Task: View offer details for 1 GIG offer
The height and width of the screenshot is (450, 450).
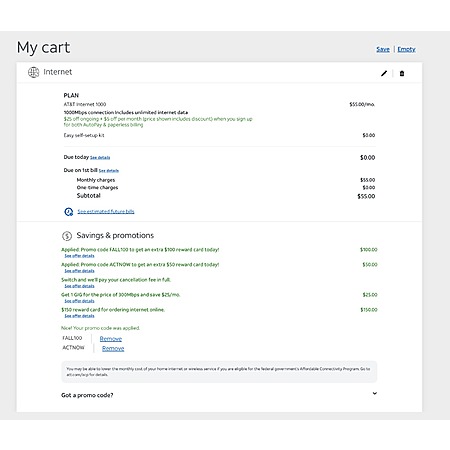Action: click(x=79, y=301)
